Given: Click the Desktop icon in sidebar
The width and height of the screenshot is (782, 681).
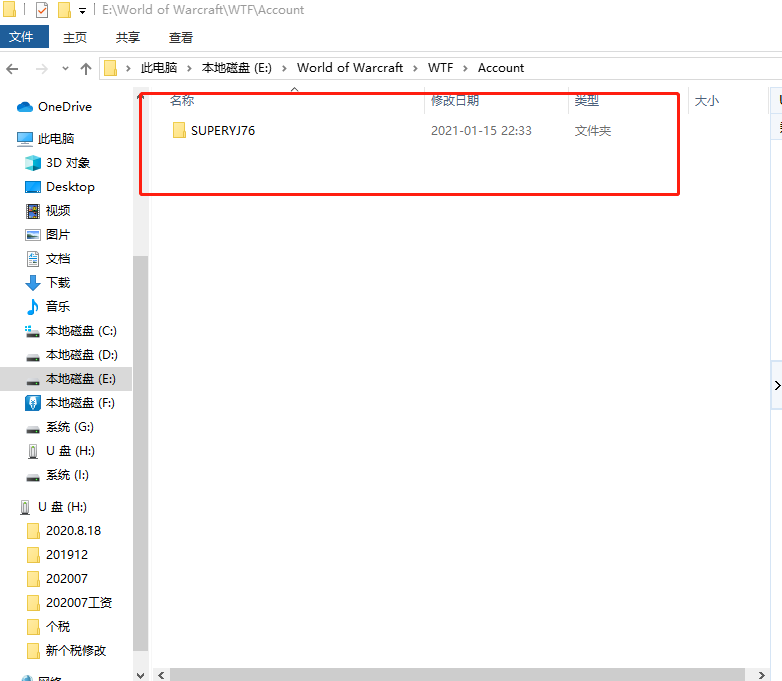Looking at the screenshot, I should pyautogui.click(x=33, y=187).
